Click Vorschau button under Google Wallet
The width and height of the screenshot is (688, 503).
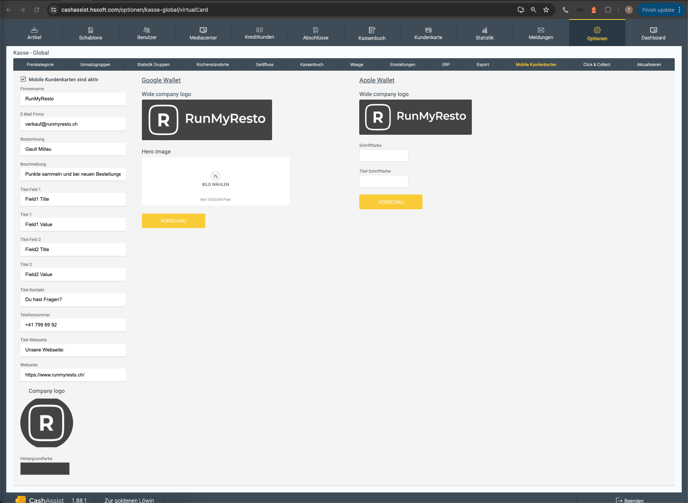(x=173, y=221)
